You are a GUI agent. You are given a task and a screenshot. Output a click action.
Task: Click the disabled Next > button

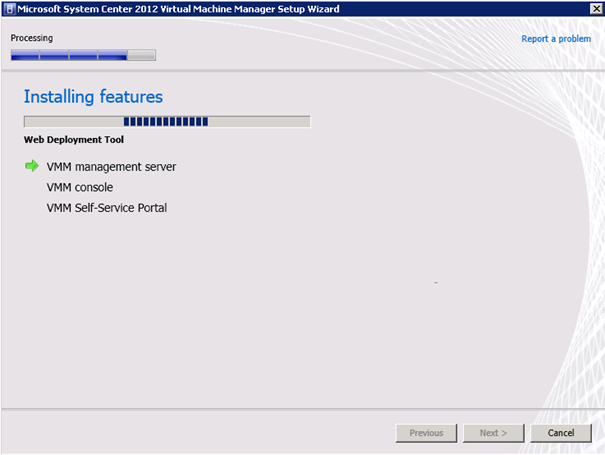(x=493, y=433)
